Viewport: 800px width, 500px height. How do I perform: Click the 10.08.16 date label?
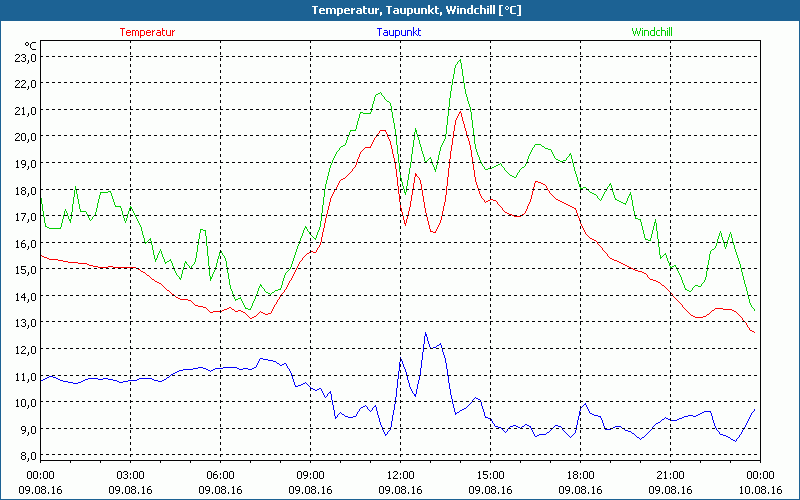pyautogui.click(x=760, y=490)
